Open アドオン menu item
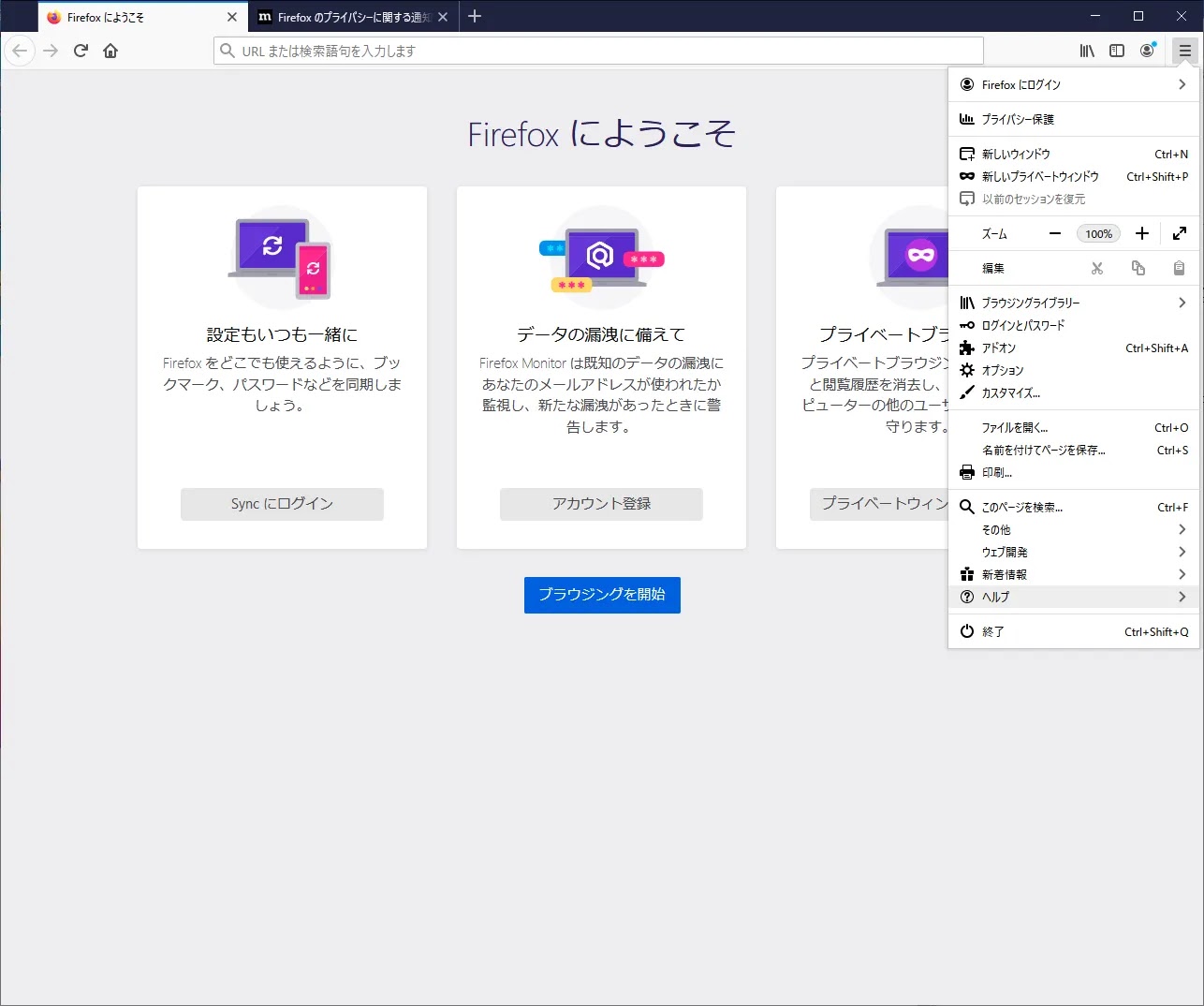1204x1006 pixels. click(1074, 348)
